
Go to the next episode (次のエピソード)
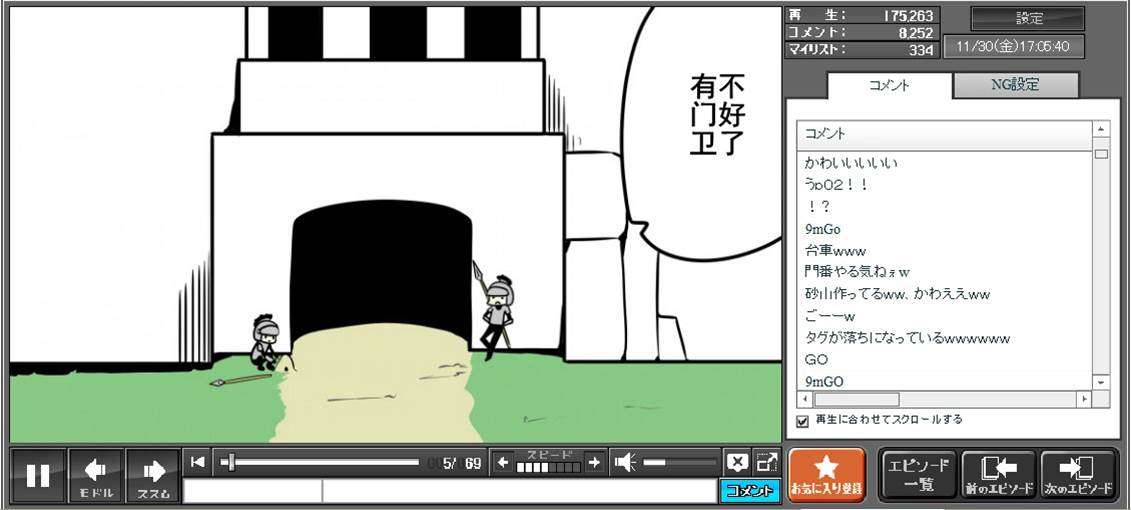(1078, 474)
